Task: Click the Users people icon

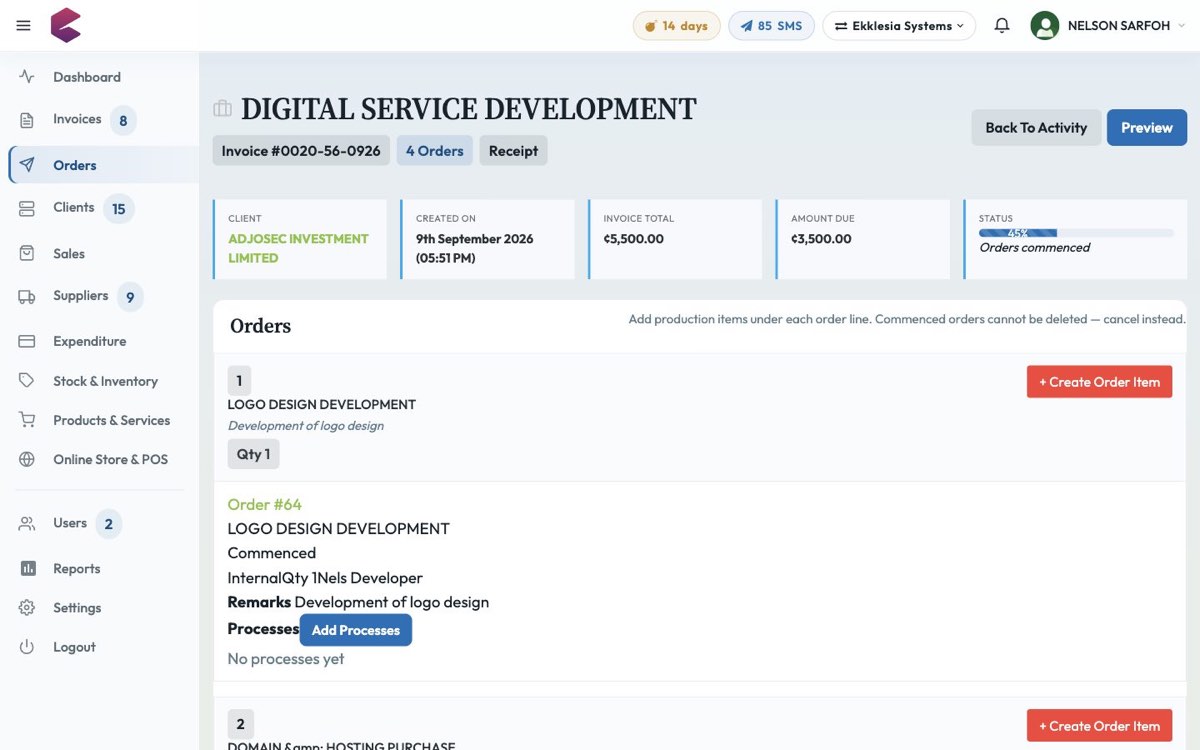Action: (x=27, y=523)
